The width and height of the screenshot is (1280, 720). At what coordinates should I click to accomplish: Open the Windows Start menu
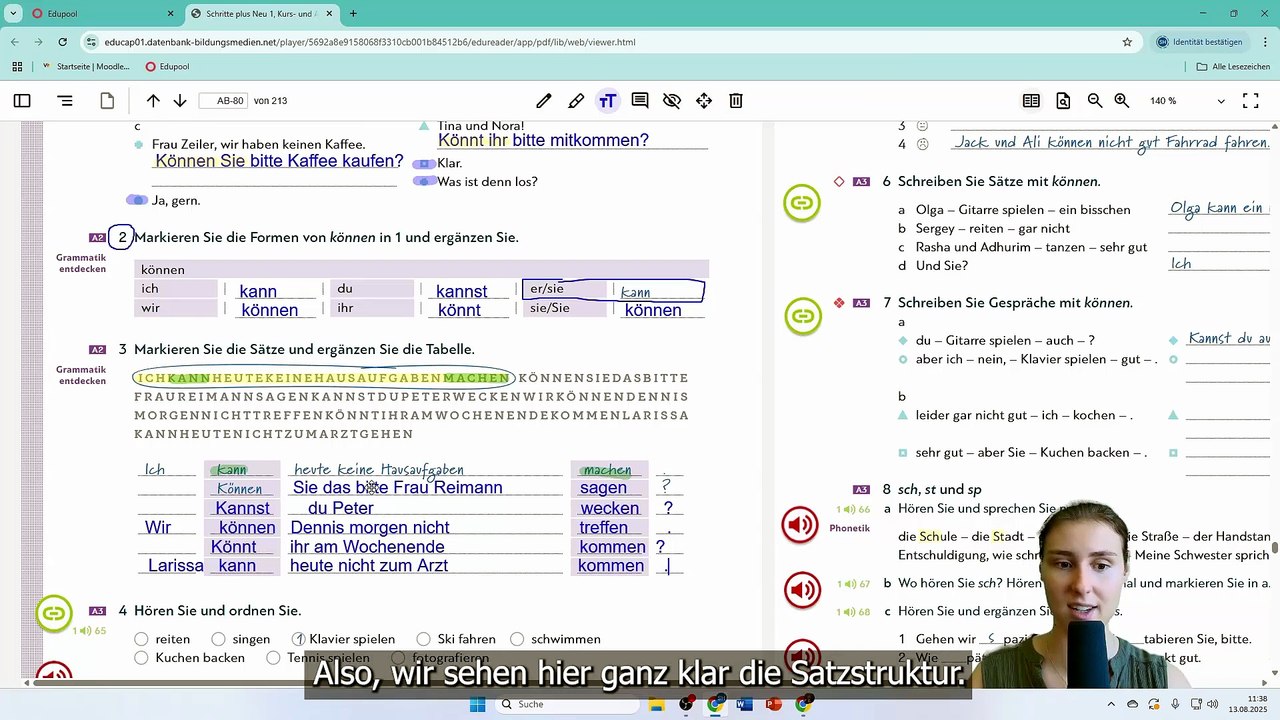tap(477, 704)
